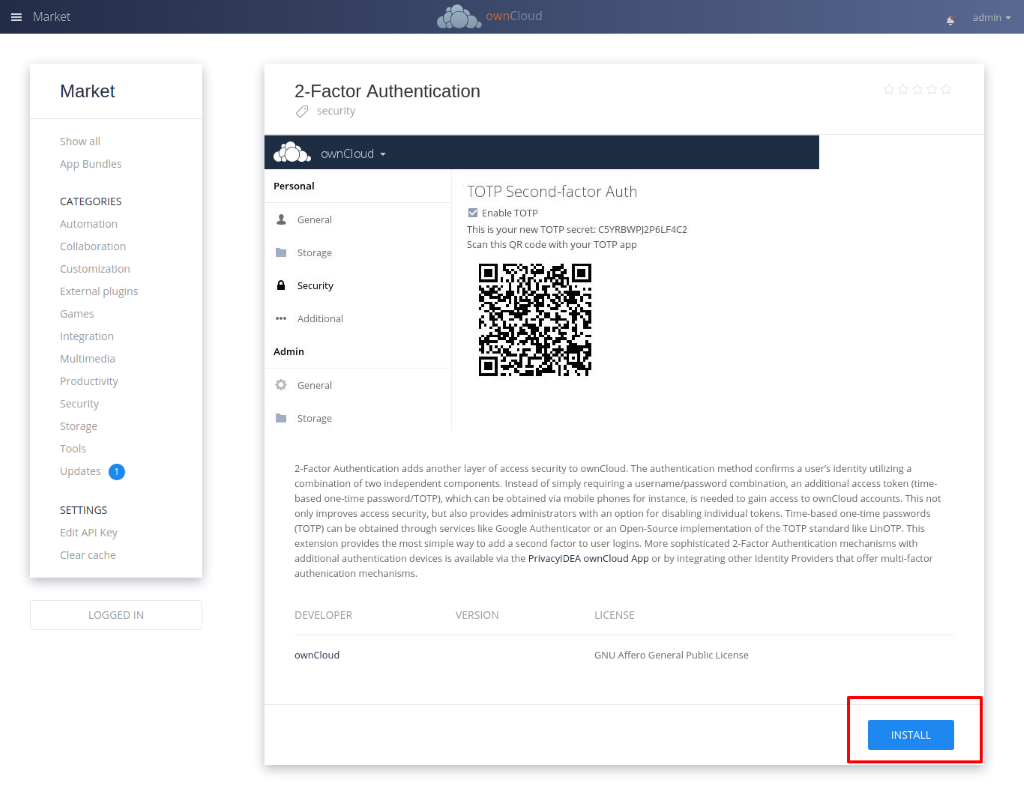Click the Edit API Key setting
The image size is (1024, 795).
tap(88, 533)
